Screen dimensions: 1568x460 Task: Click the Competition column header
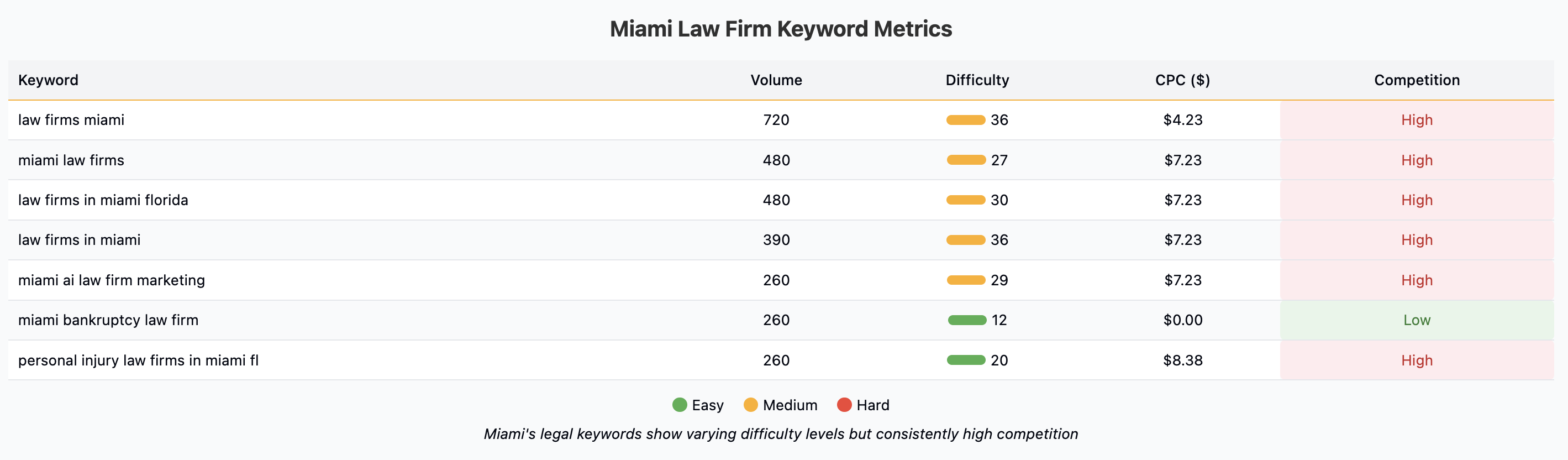tap(1417, 80)
